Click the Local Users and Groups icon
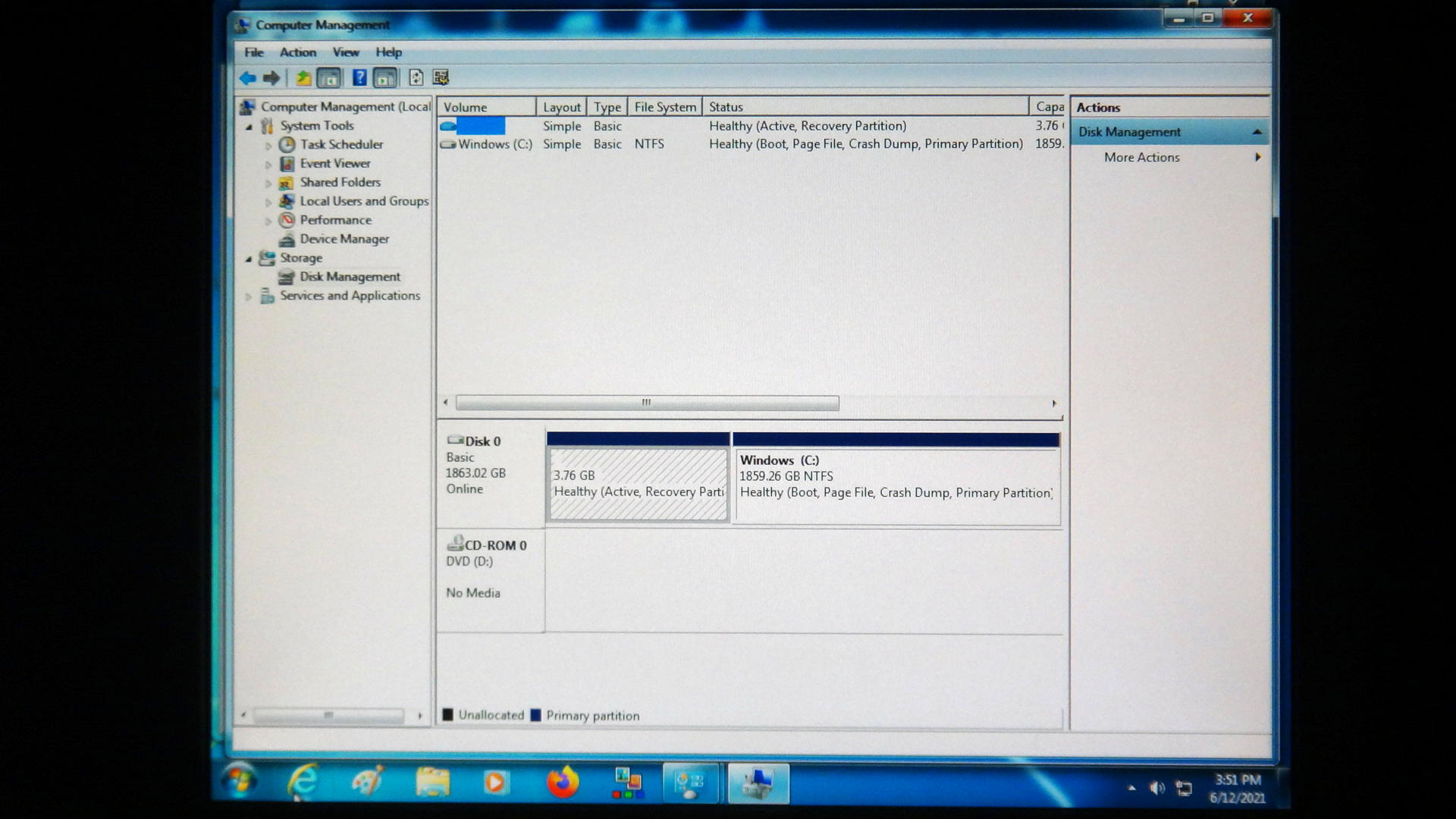The height and width of the screenshot is (819, 1456). (287, 201)
